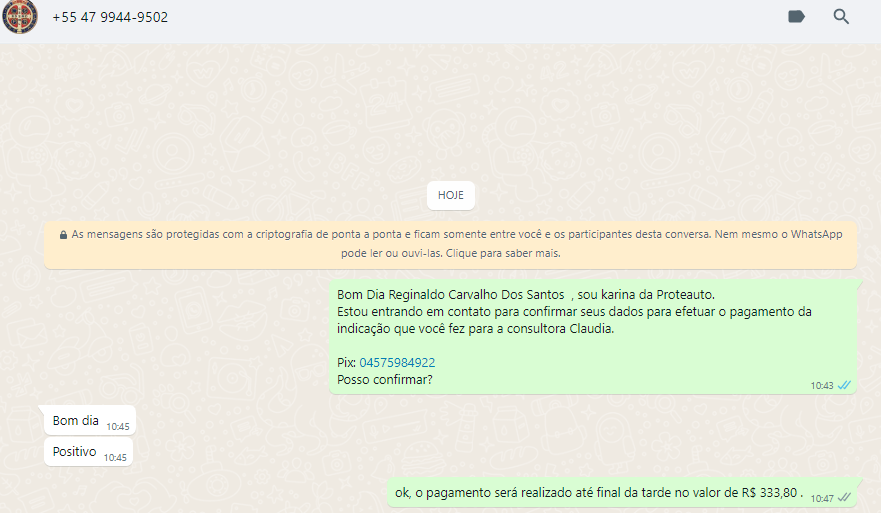Image resolution: width=881 pixels, height=513 pixels.
Task: Click the label tag icon in header
Action: click(x=796, y=17)
